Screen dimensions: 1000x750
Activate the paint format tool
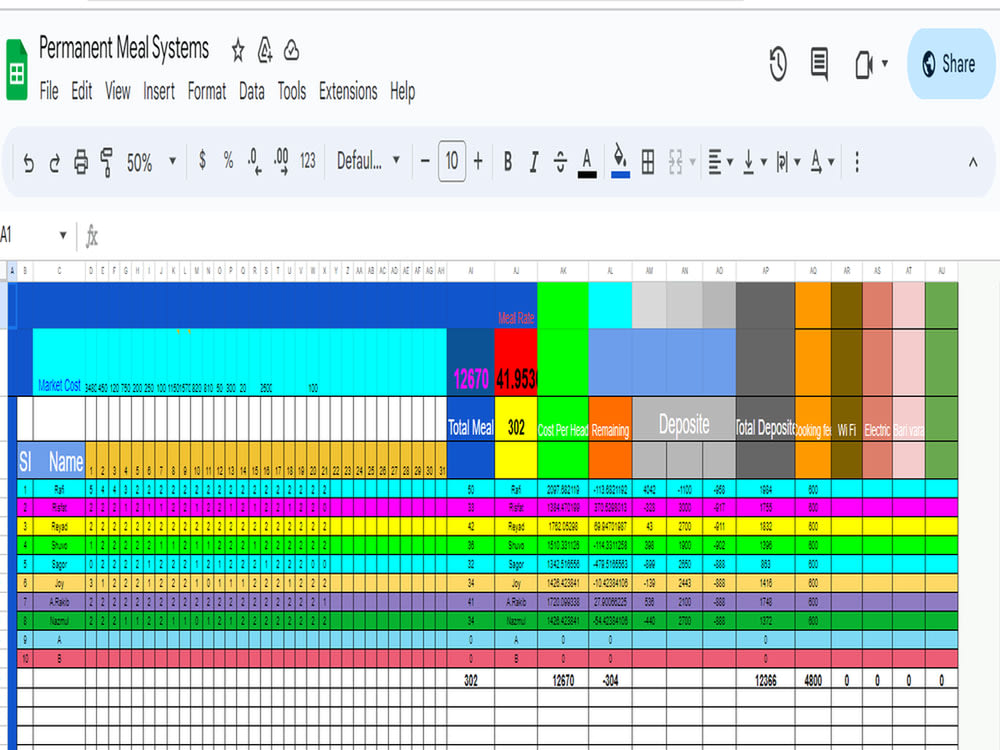point(107,162)
